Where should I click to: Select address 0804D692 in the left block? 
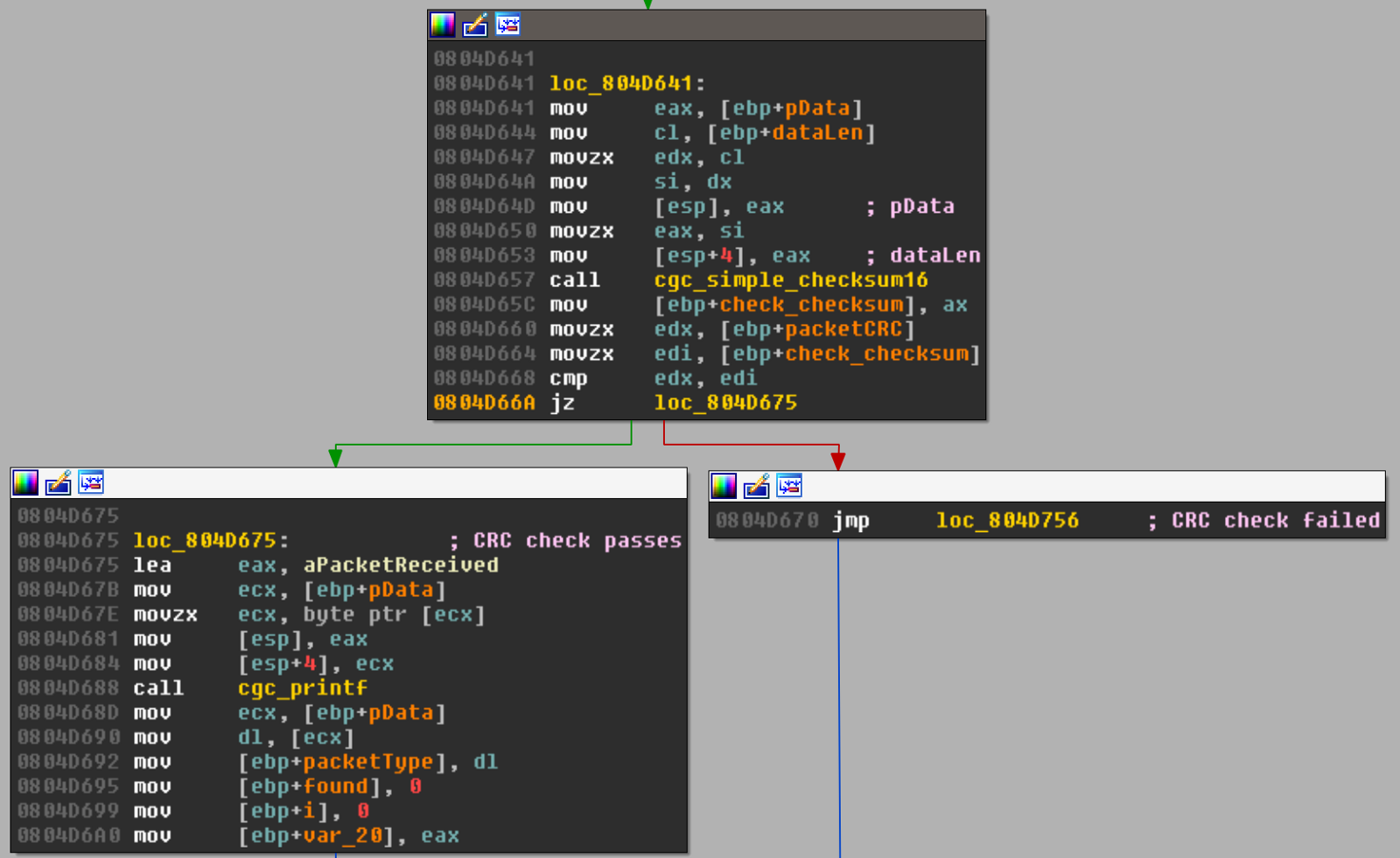coord(67,762)
